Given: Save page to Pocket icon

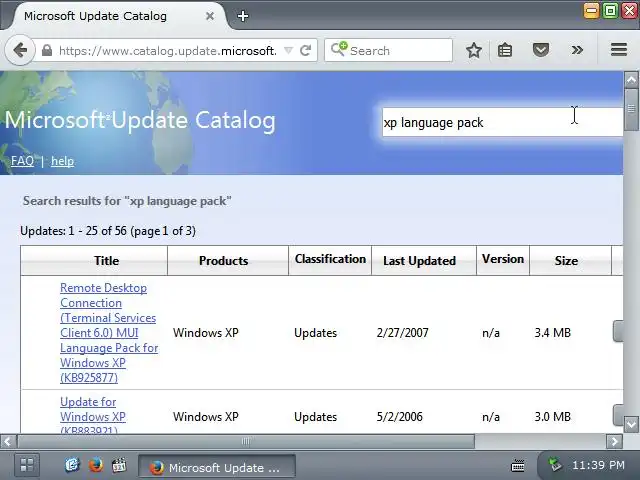Looking at the screenshot, I should coord(540,50).
